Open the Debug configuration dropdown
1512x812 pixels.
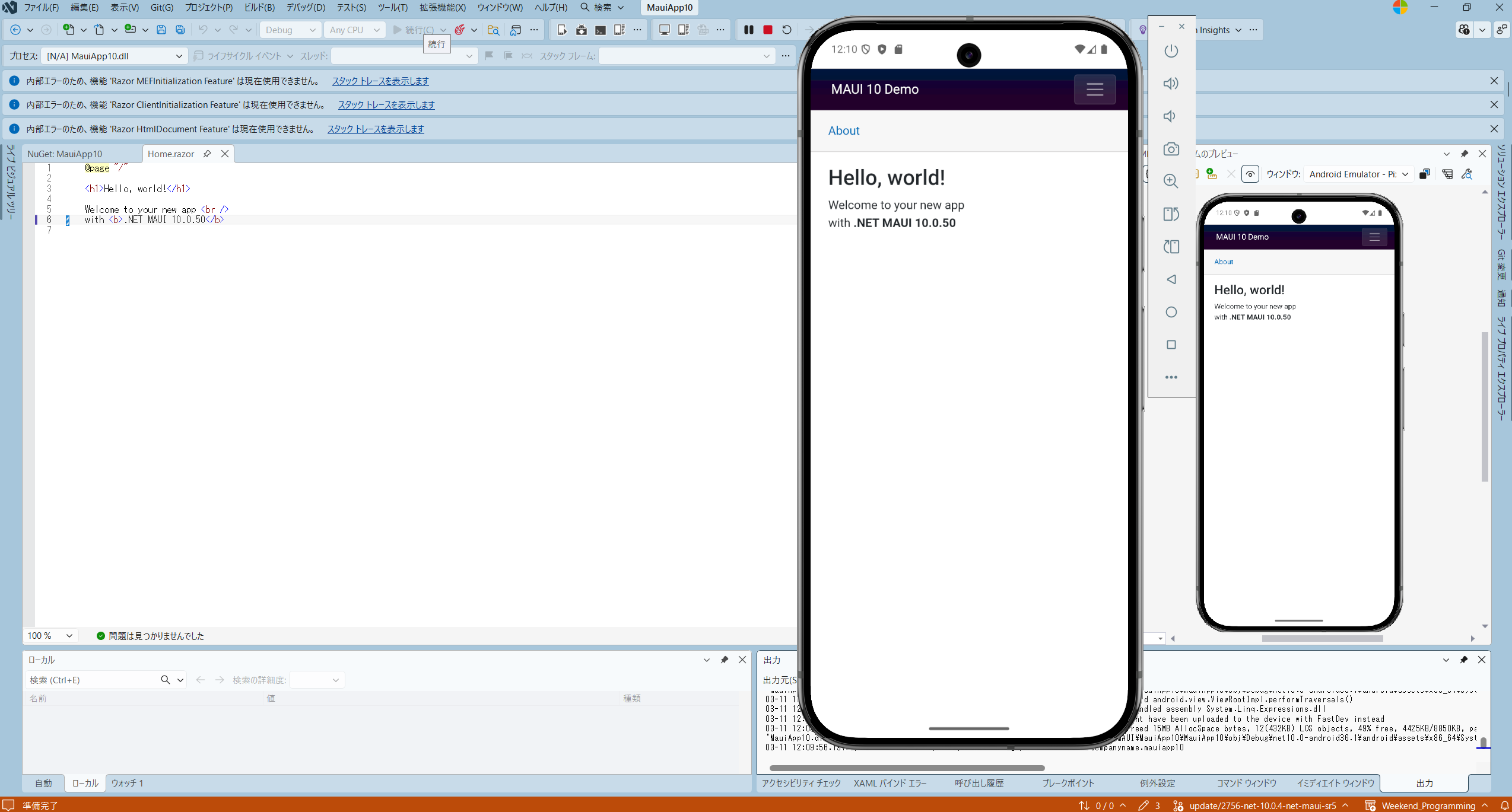(290, 30)
